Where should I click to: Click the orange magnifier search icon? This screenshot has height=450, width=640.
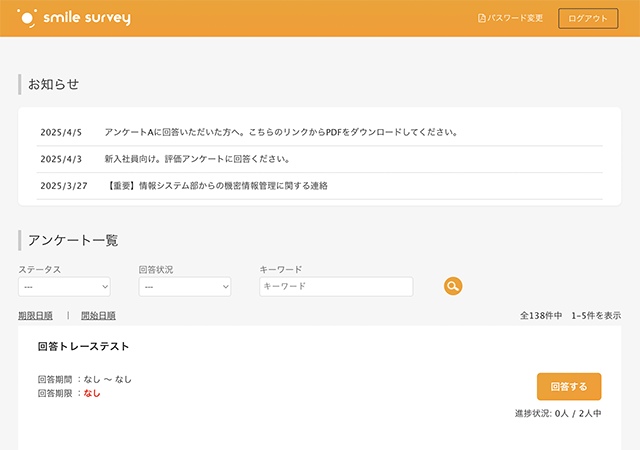[453, 287]
